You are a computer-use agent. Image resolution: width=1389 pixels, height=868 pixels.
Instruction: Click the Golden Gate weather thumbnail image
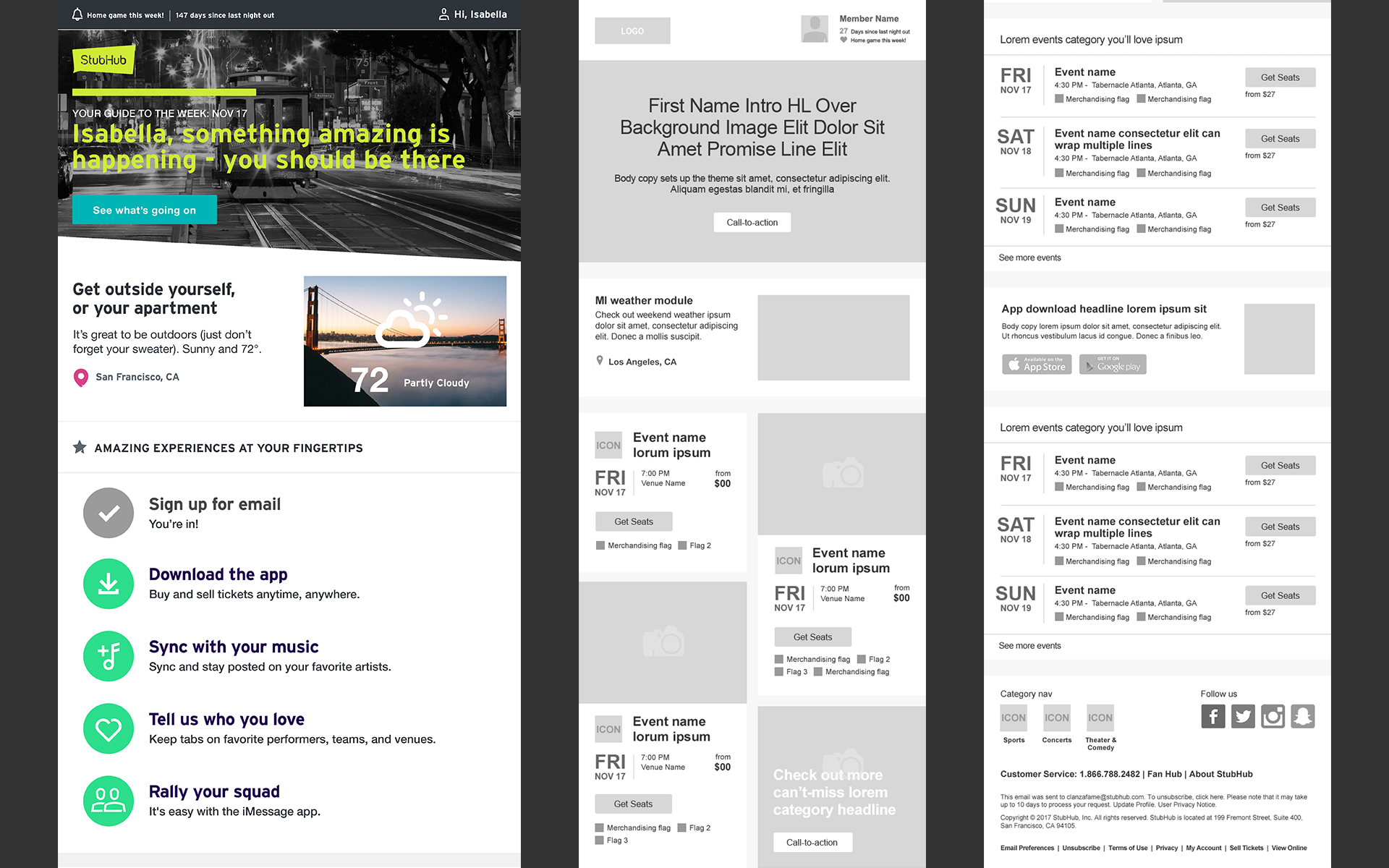click(x=405, y=341)
